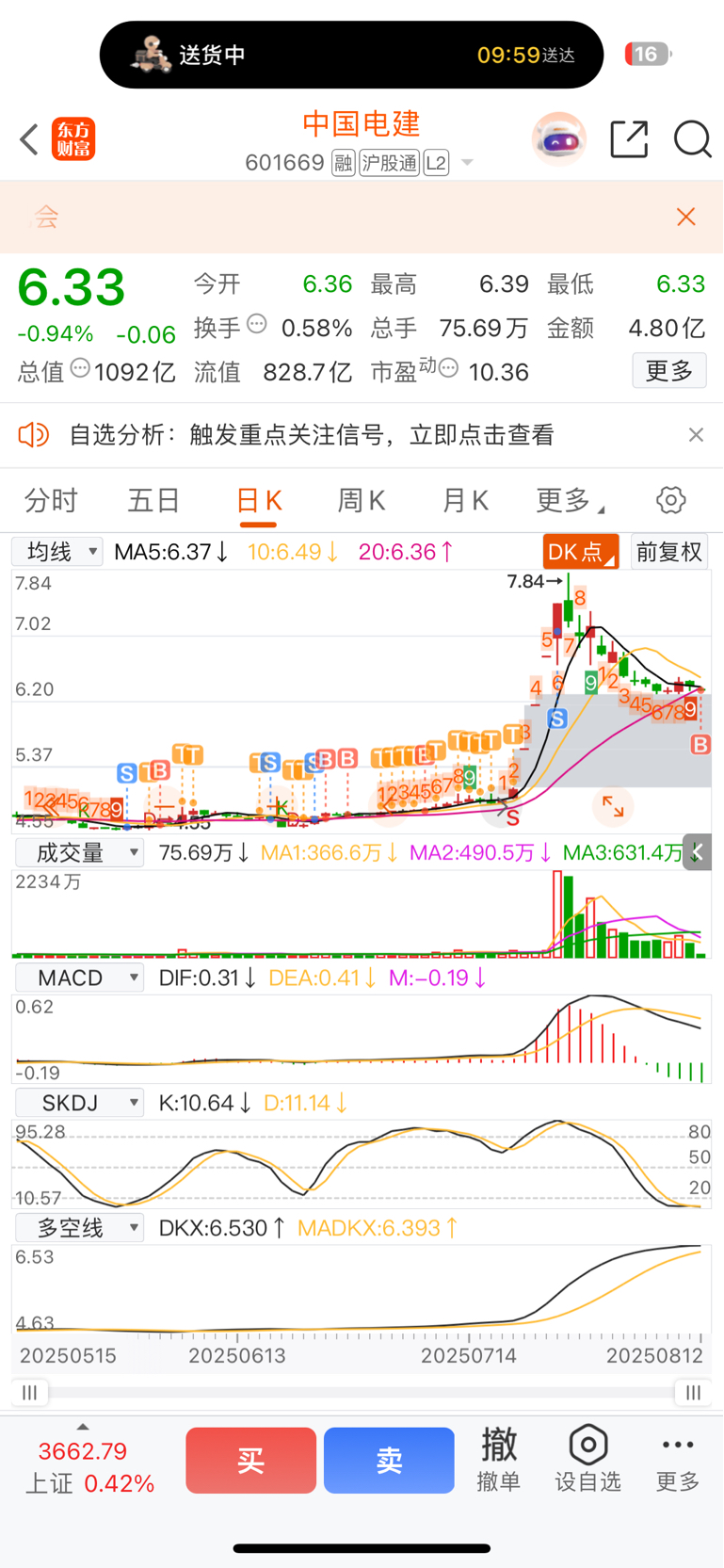Tap the speaker announcement icon
This screenshot has width=724, height=1568.
coord(34,434)
